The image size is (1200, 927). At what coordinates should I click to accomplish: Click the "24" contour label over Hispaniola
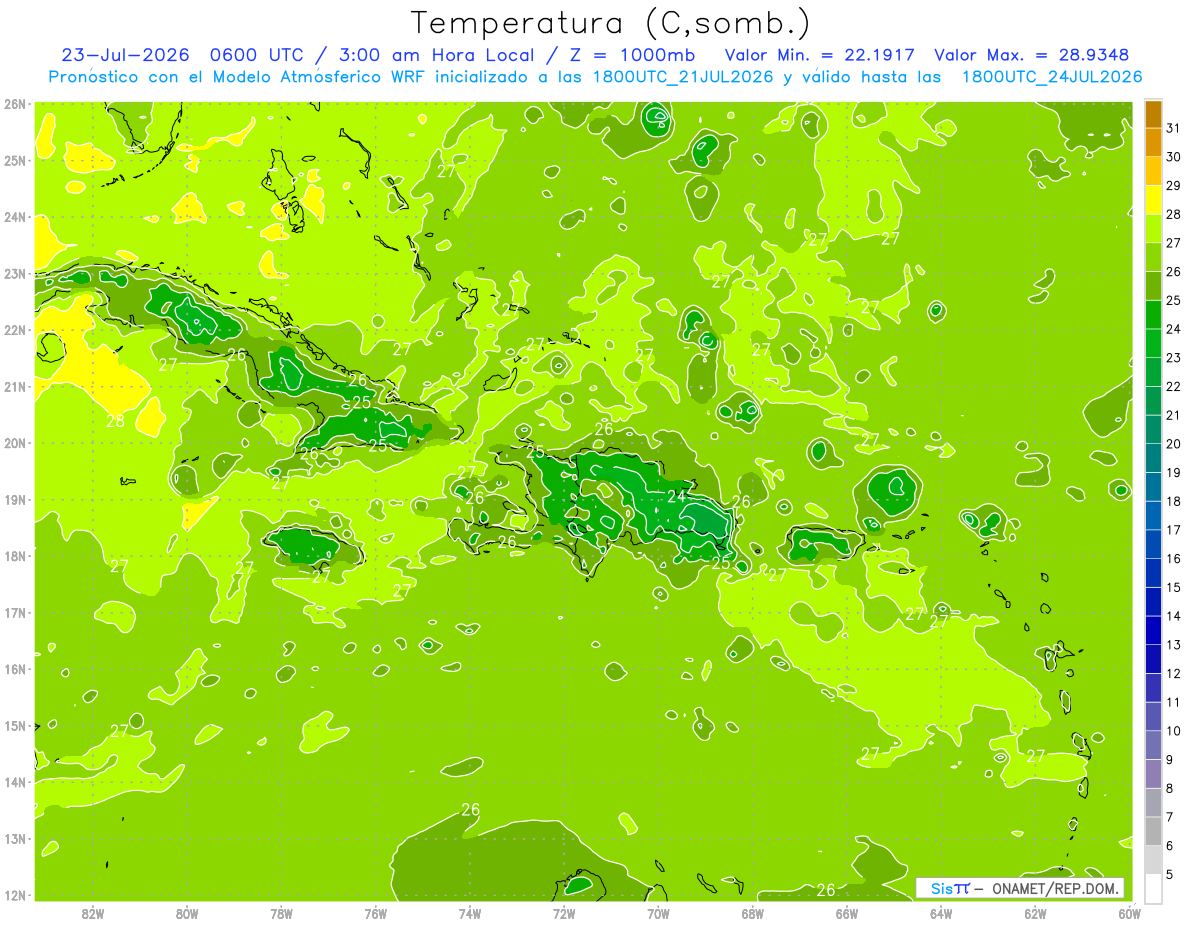676,496
